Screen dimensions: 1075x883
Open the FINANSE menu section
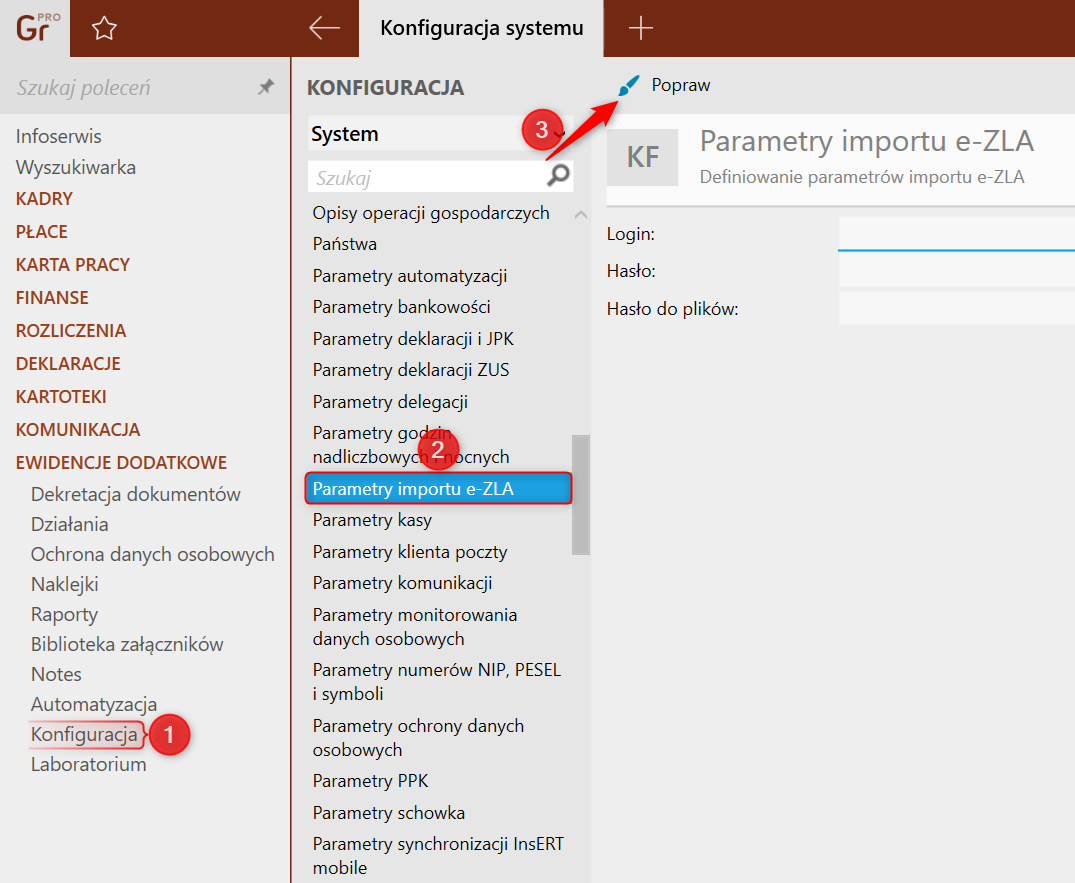pyautogui.click(x=52, y=298)
